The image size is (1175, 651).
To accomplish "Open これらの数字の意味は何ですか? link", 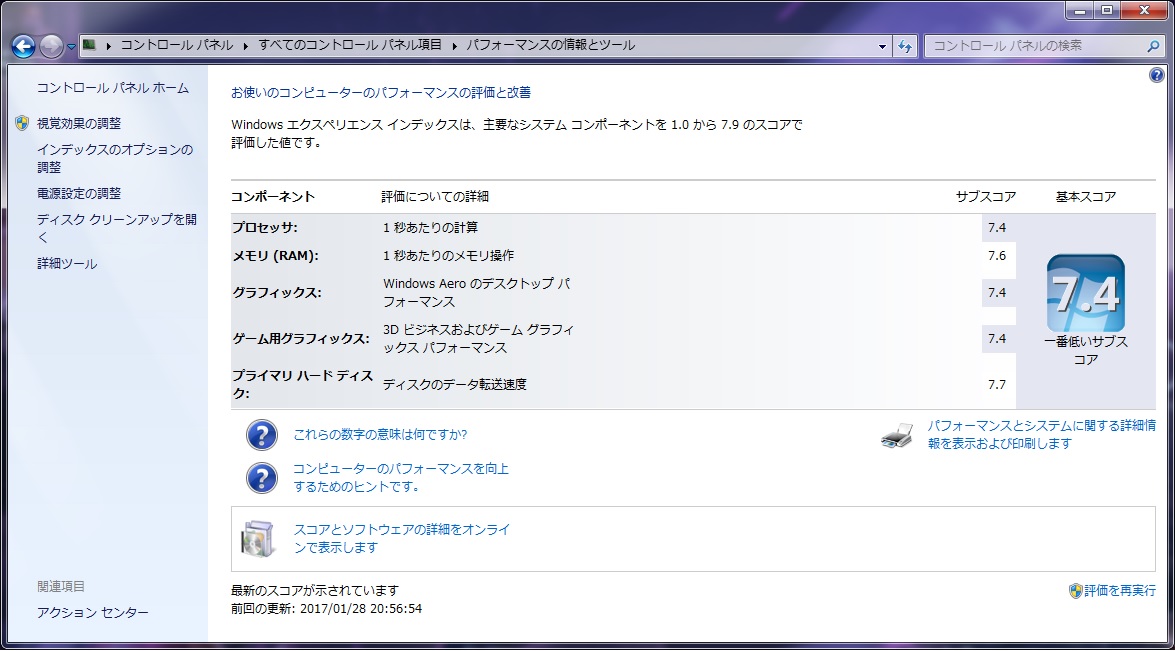I will tap(380, 434).
